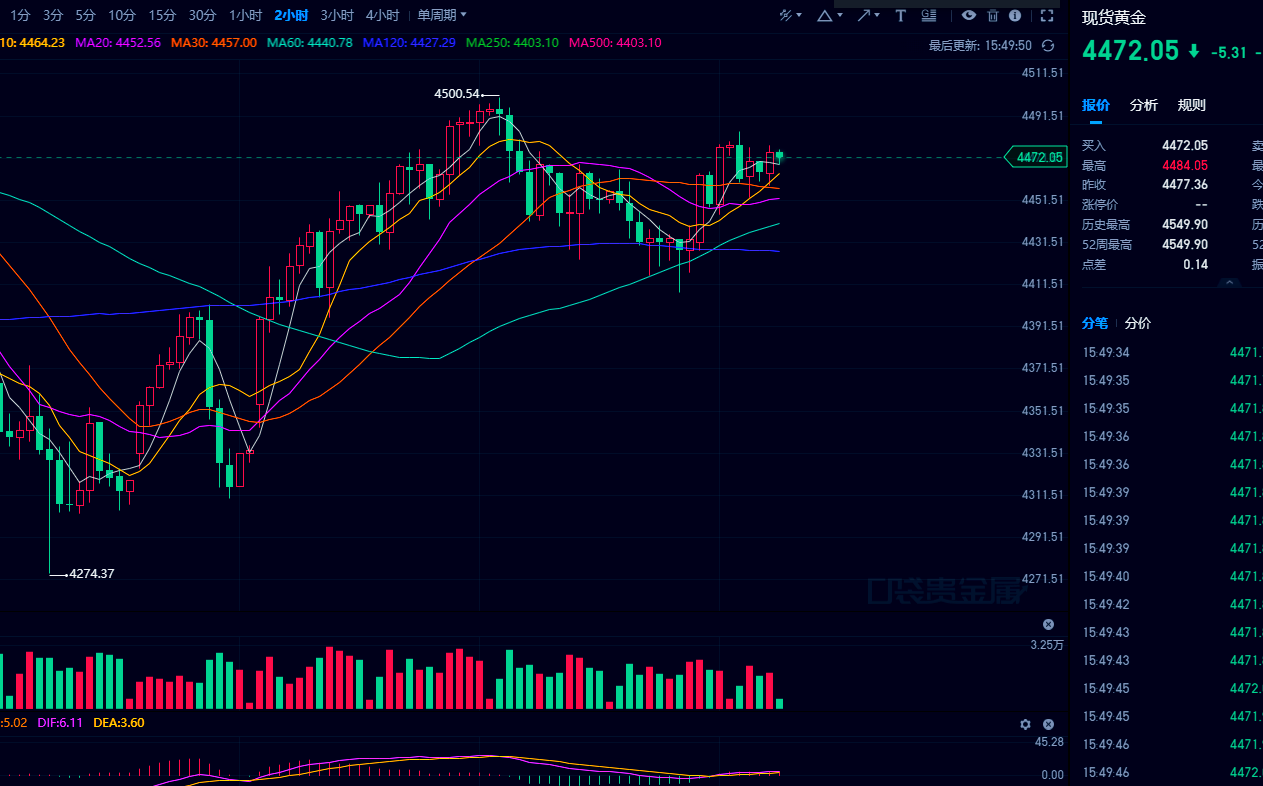
Task: Click the 昨收 4477.36 value
Action: click(x=1185, y=184)
